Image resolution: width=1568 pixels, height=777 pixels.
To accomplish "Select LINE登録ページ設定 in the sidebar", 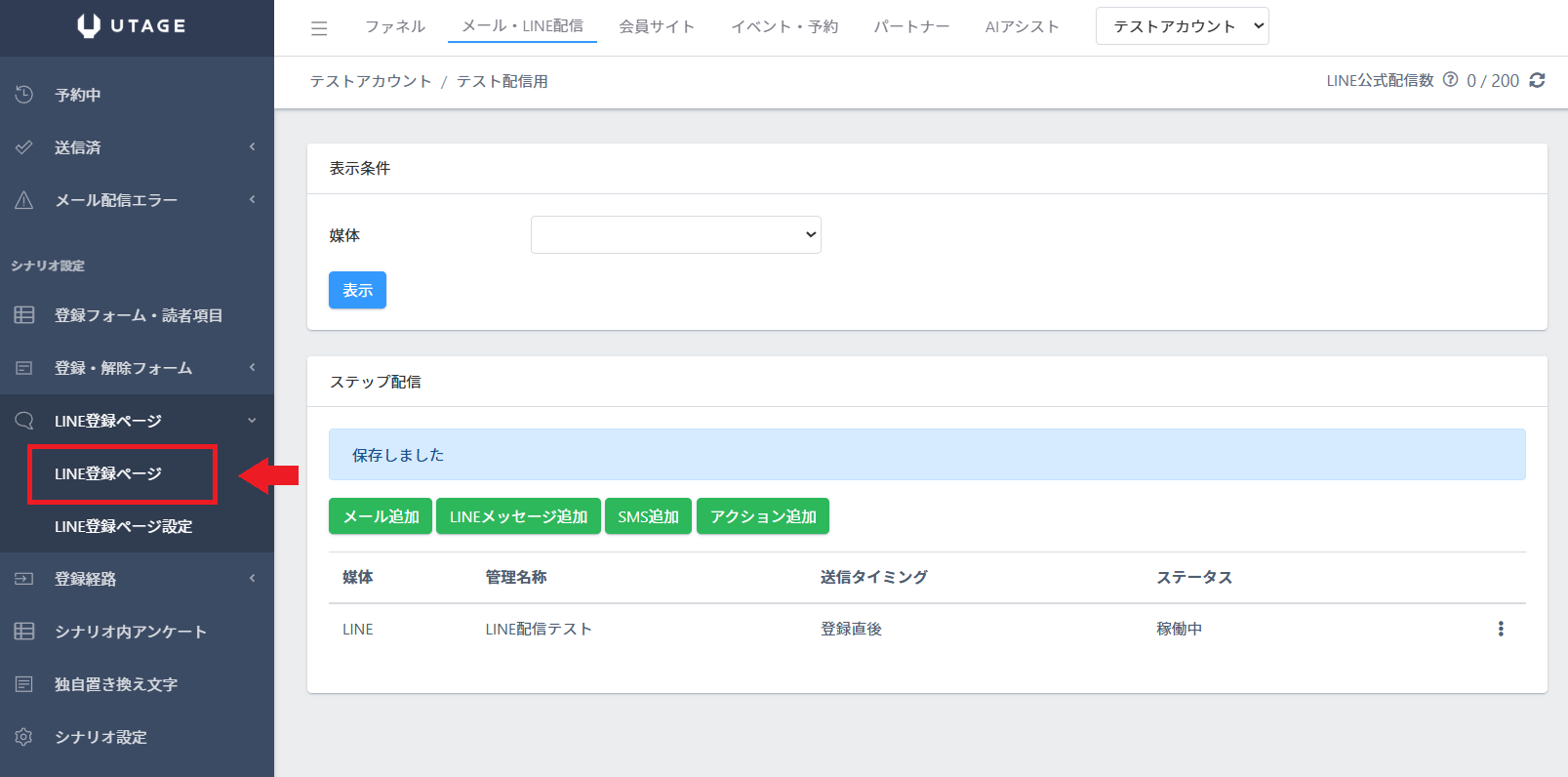I will [123, 526].
